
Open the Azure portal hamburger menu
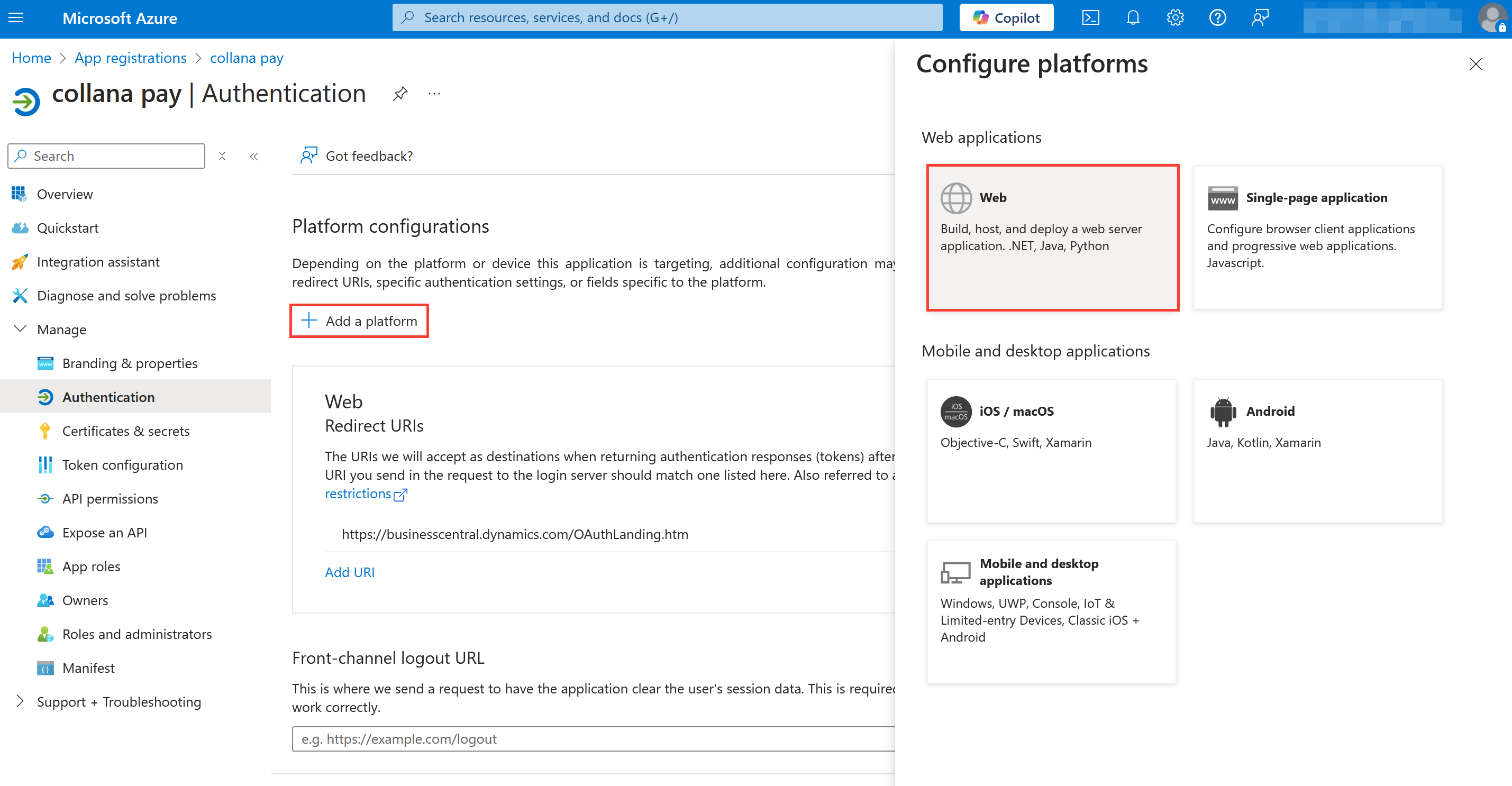click(x=16, y=17)
